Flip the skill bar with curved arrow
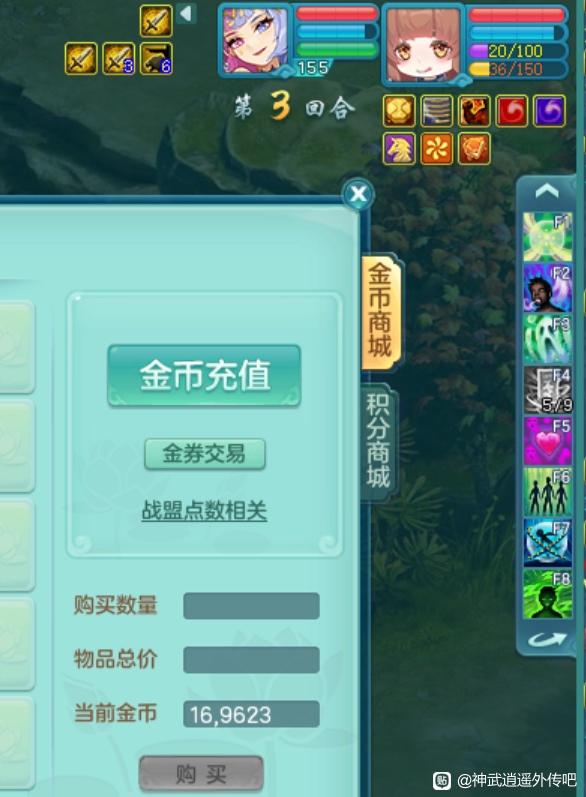The image size is (586, 797). (547, 639)
